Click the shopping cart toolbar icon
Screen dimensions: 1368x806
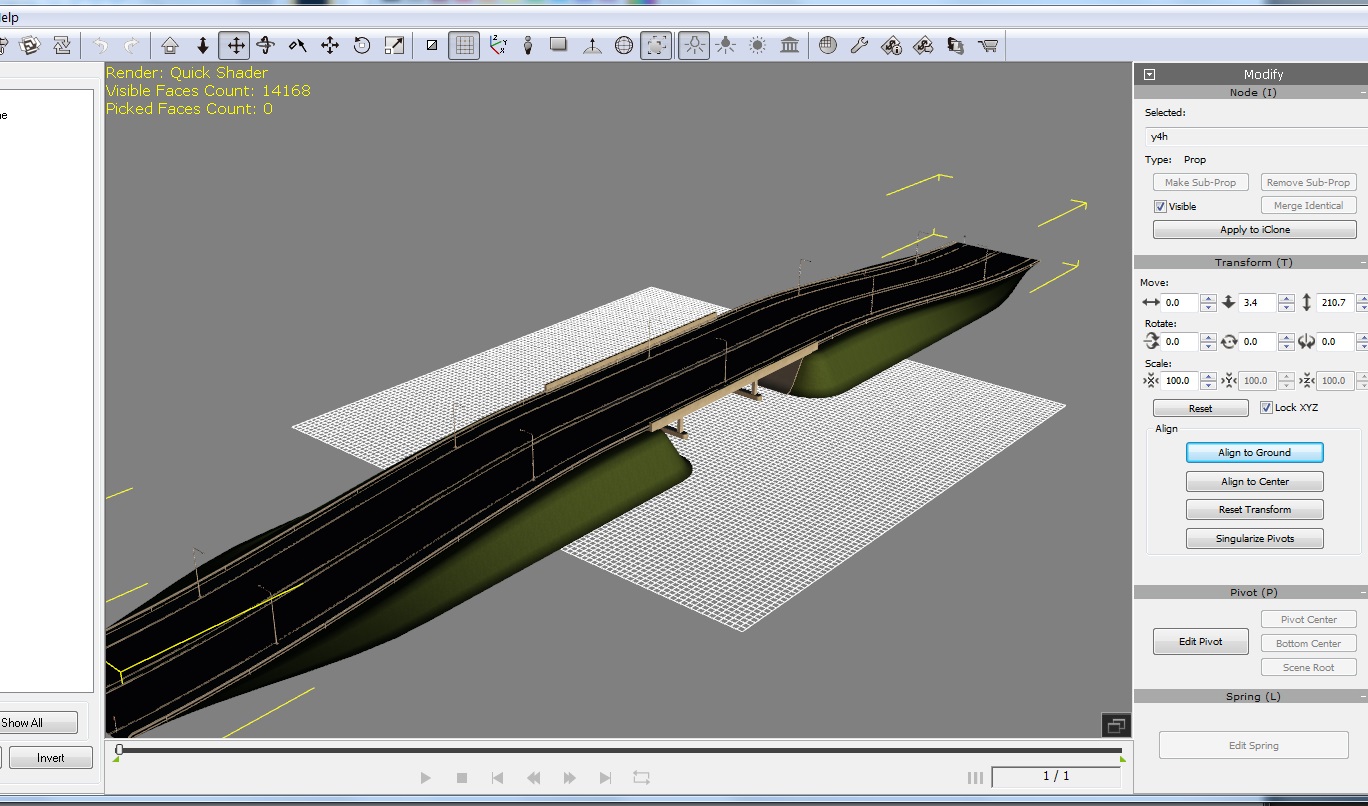[988, 45]
